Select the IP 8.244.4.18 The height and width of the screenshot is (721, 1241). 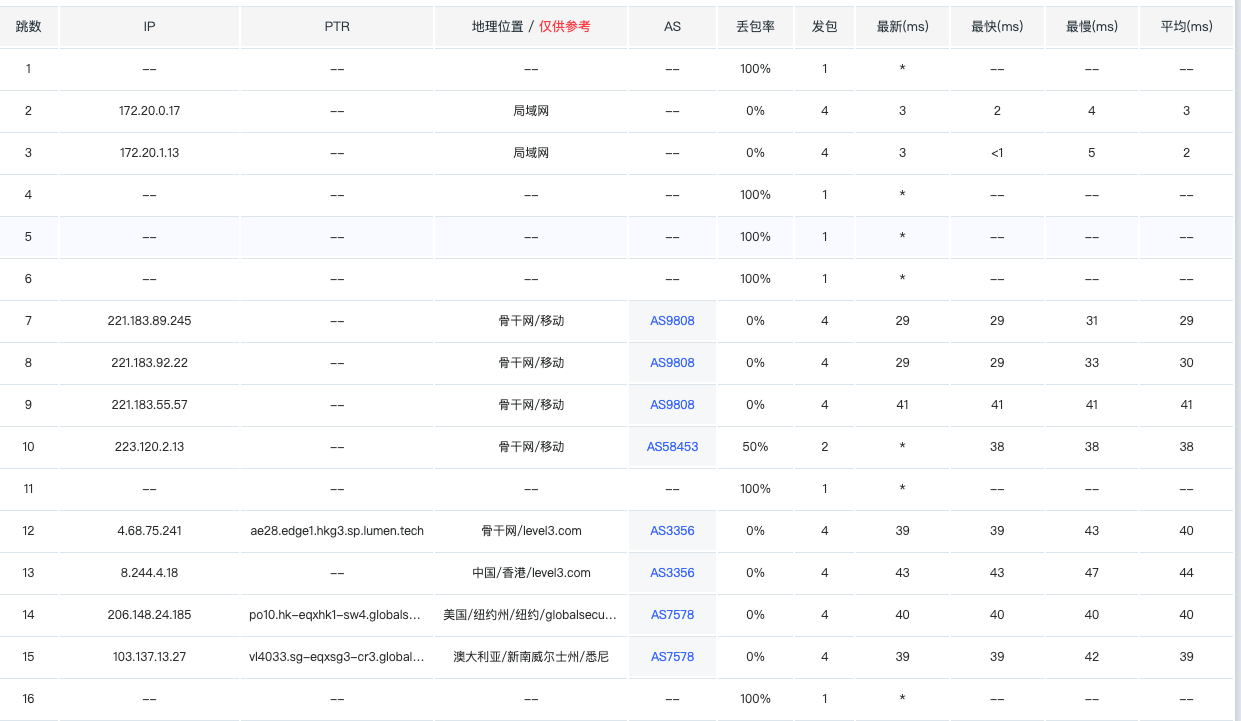point(149,573)
